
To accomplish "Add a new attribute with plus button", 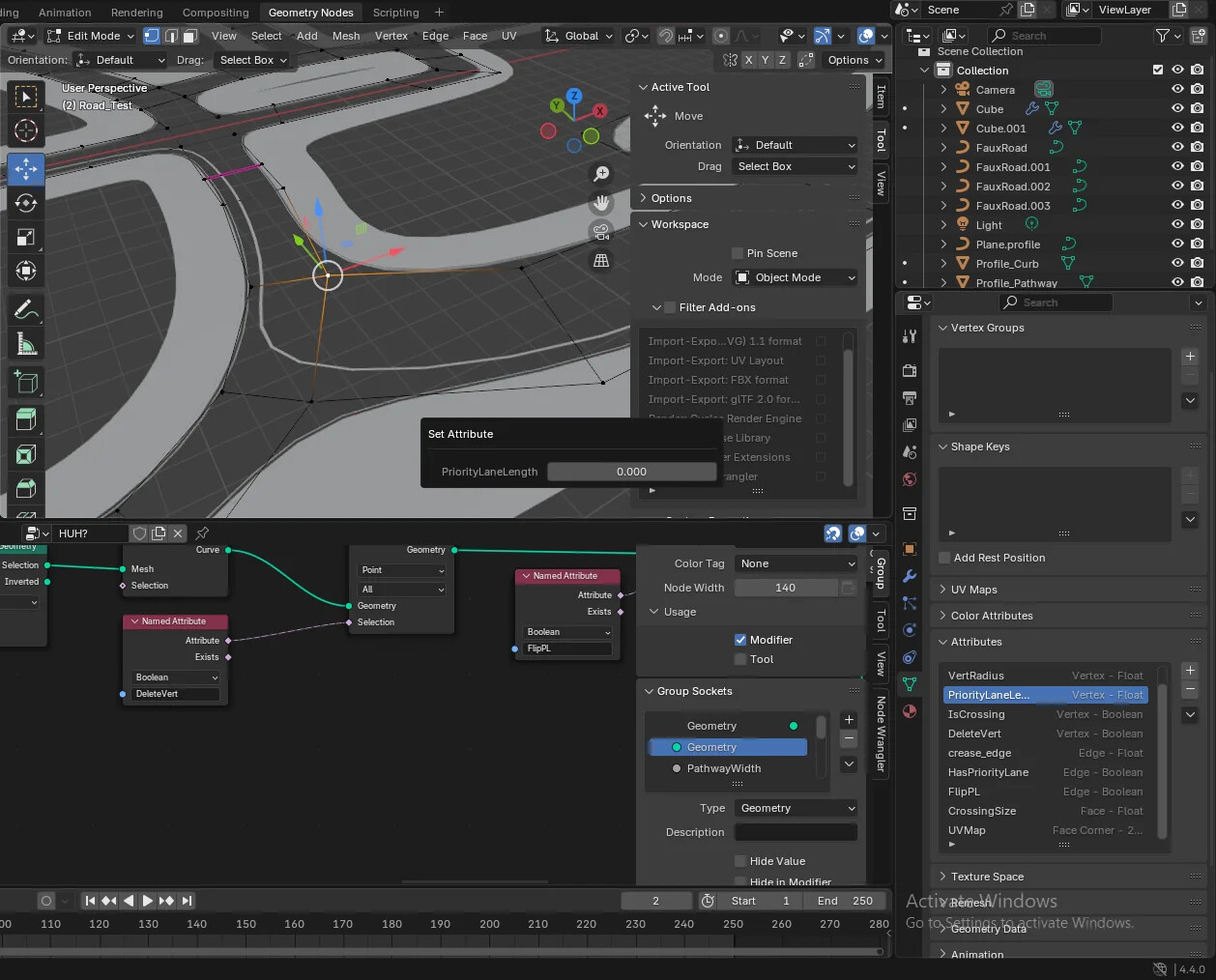I will click(1190, 671).
